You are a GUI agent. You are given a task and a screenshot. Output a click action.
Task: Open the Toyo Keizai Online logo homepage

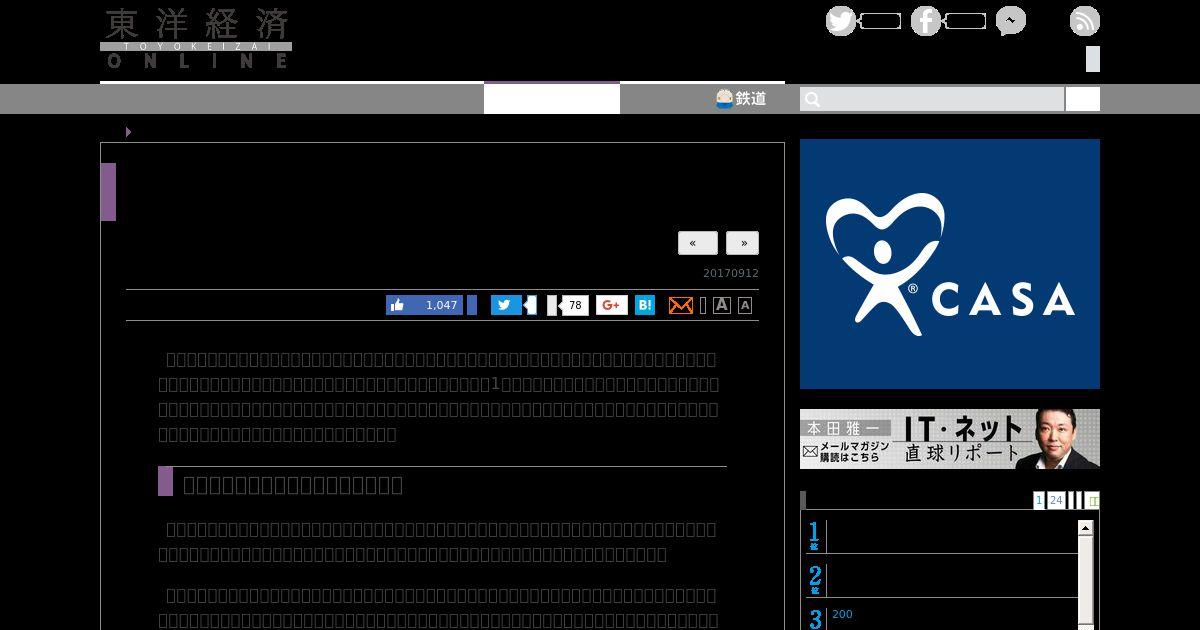(x=196, y=38)
